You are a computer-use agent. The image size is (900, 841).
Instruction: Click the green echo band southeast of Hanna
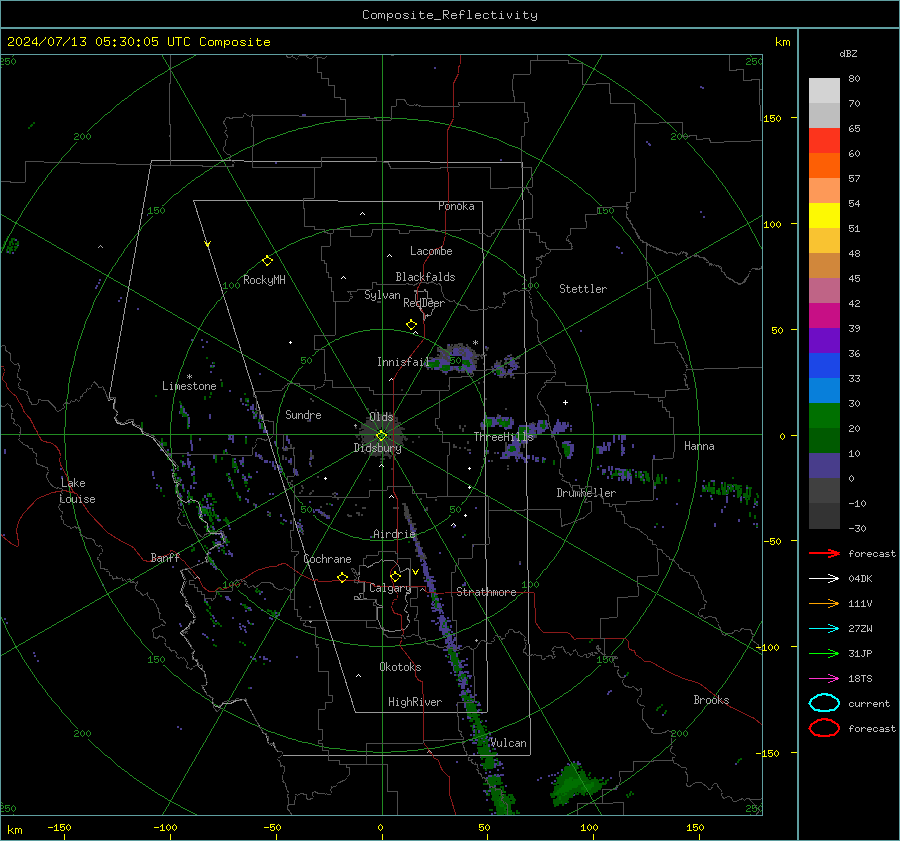[x=730, y=490]
